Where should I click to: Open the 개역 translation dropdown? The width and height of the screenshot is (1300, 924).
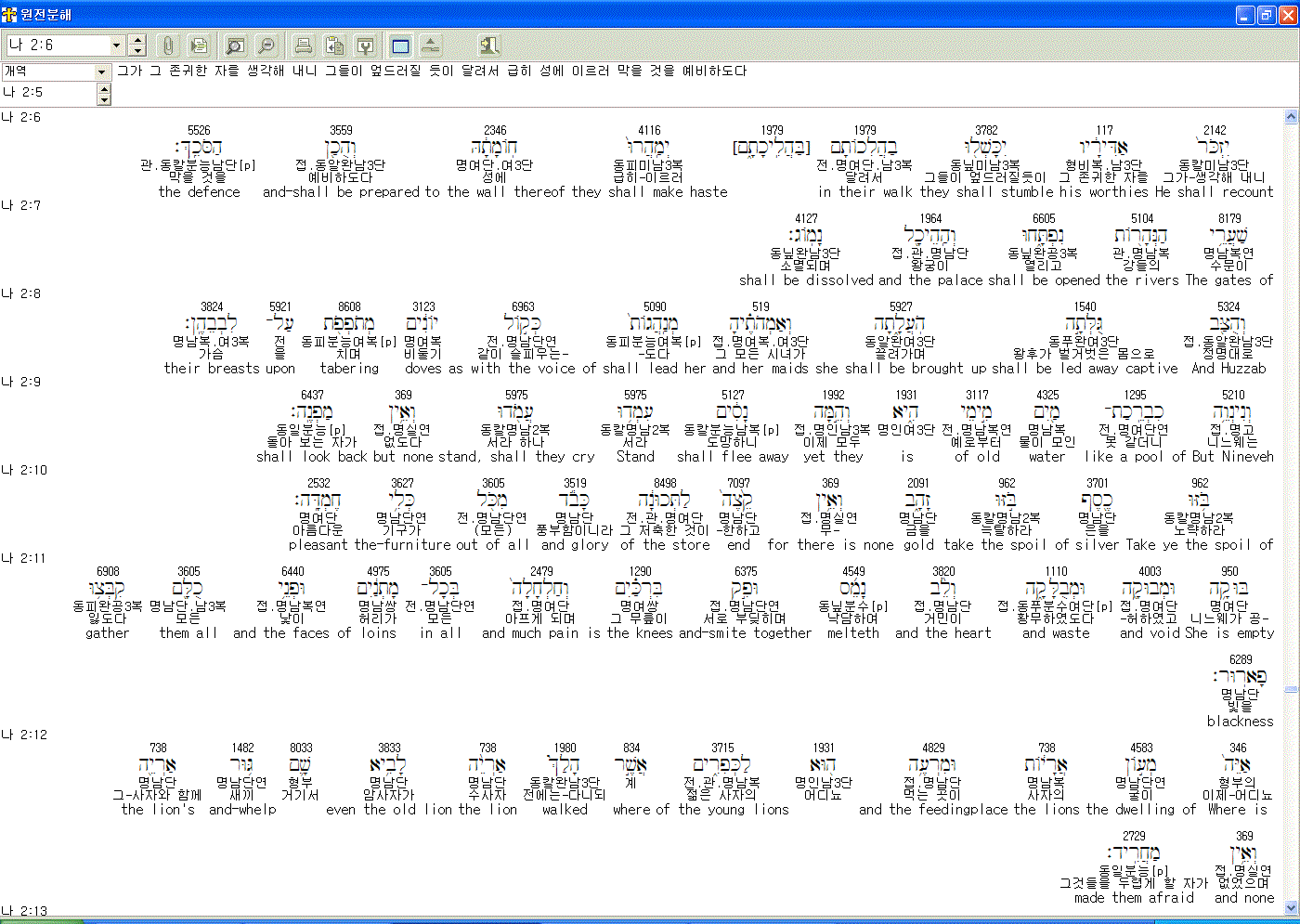click(x=102, y=72)
